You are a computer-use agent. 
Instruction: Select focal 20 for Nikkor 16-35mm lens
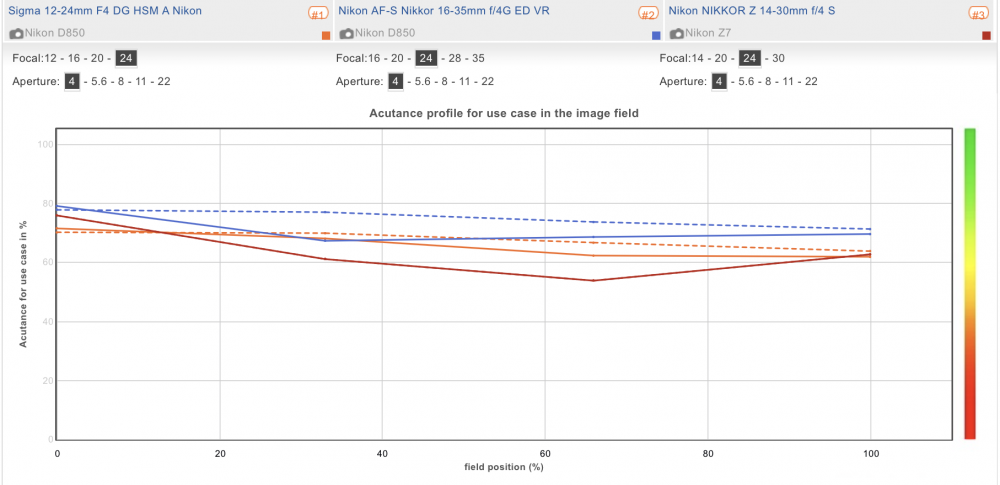click(398, 59)
